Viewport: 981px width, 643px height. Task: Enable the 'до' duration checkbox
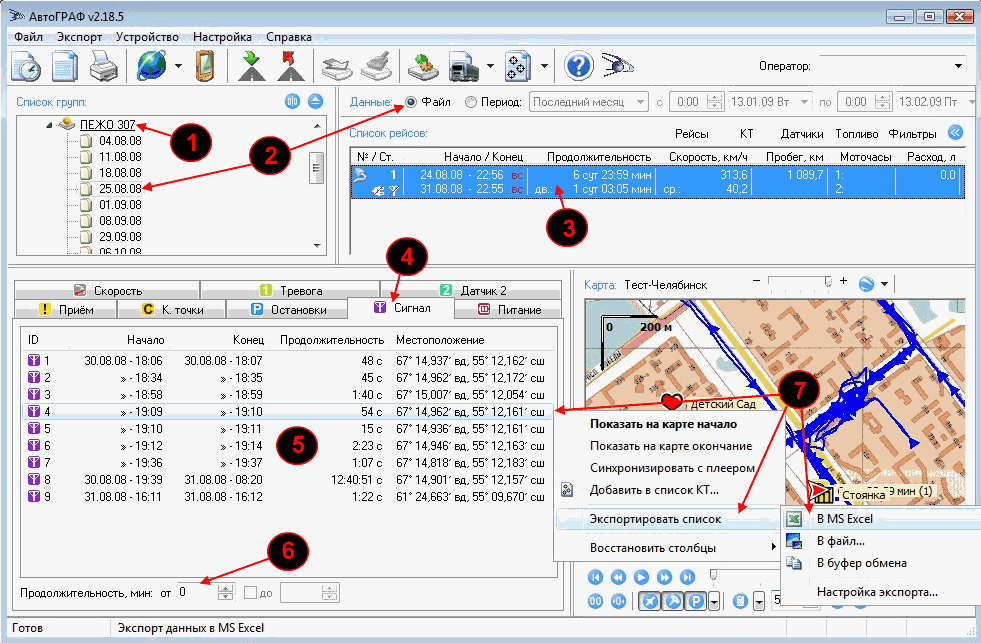coord(252,593)
